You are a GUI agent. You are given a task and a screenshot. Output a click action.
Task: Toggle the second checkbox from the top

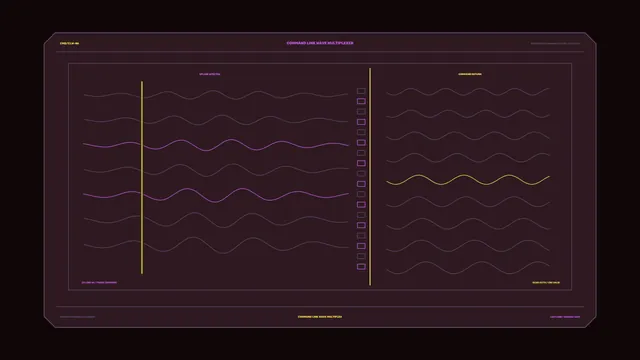tap(361, 101)
